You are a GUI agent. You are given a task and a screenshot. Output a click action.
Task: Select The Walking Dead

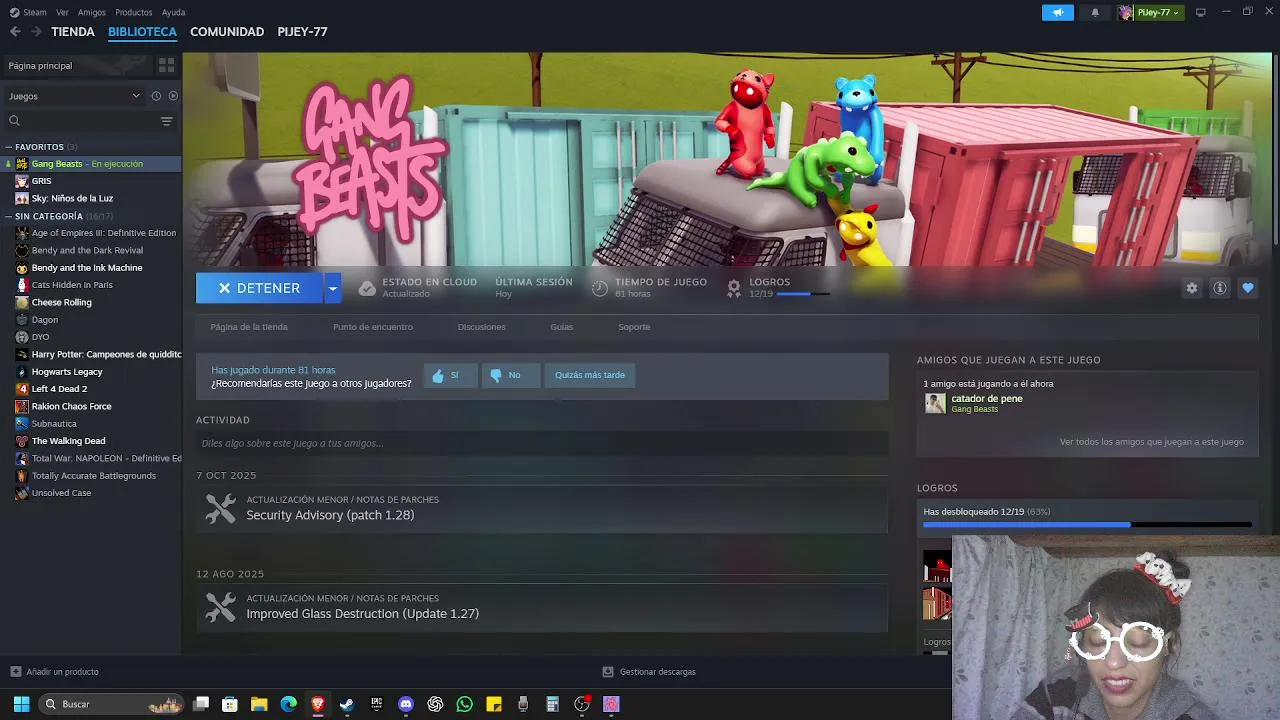click(x=90, y=441)
